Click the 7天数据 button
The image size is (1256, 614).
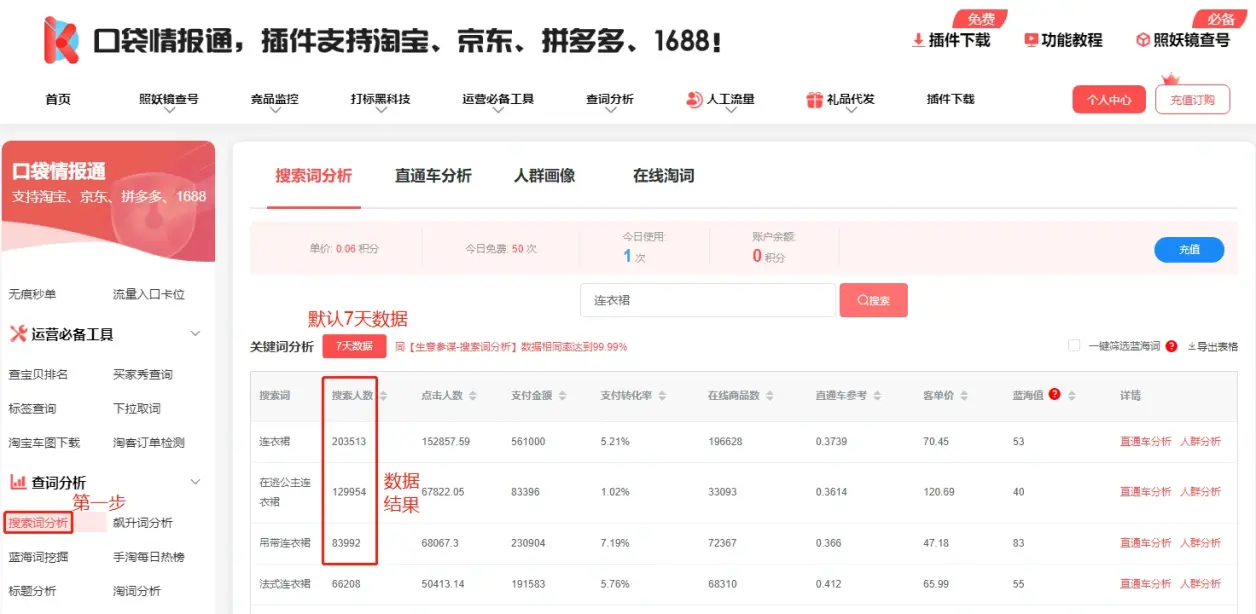(354, 346)
